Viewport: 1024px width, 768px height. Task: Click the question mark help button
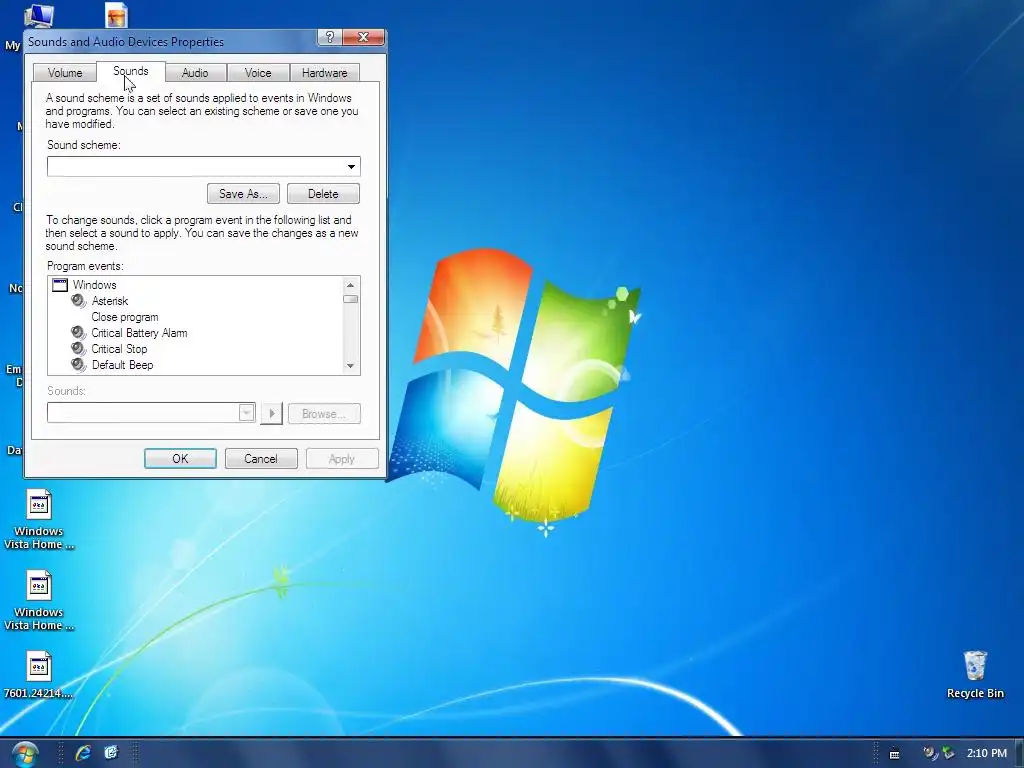tap(330, 37)
